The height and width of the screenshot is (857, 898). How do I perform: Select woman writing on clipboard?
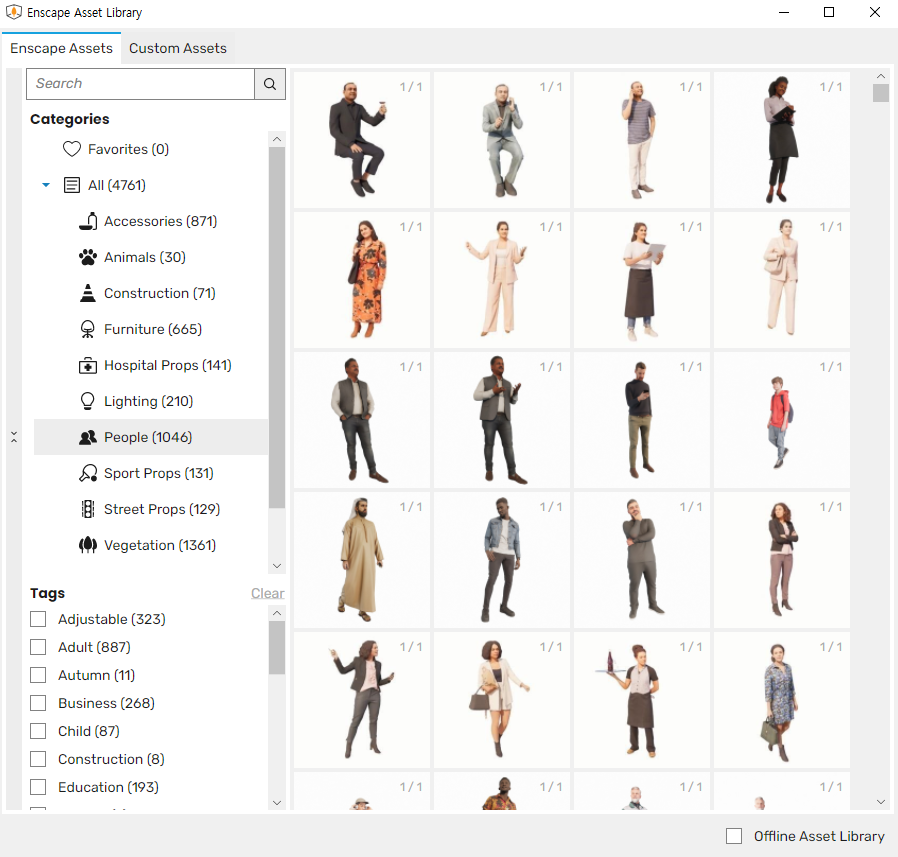tap(781, 140)
